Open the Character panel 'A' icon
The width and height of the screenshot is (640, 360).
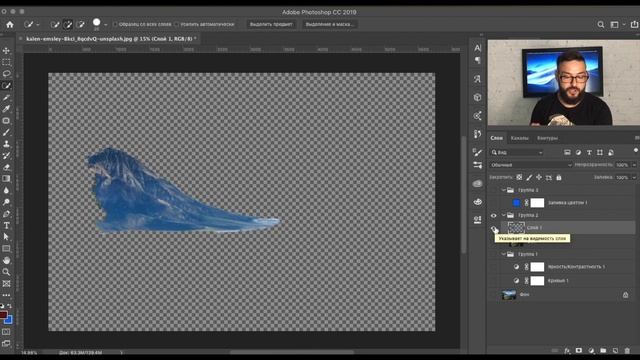(x=477, y=48)
